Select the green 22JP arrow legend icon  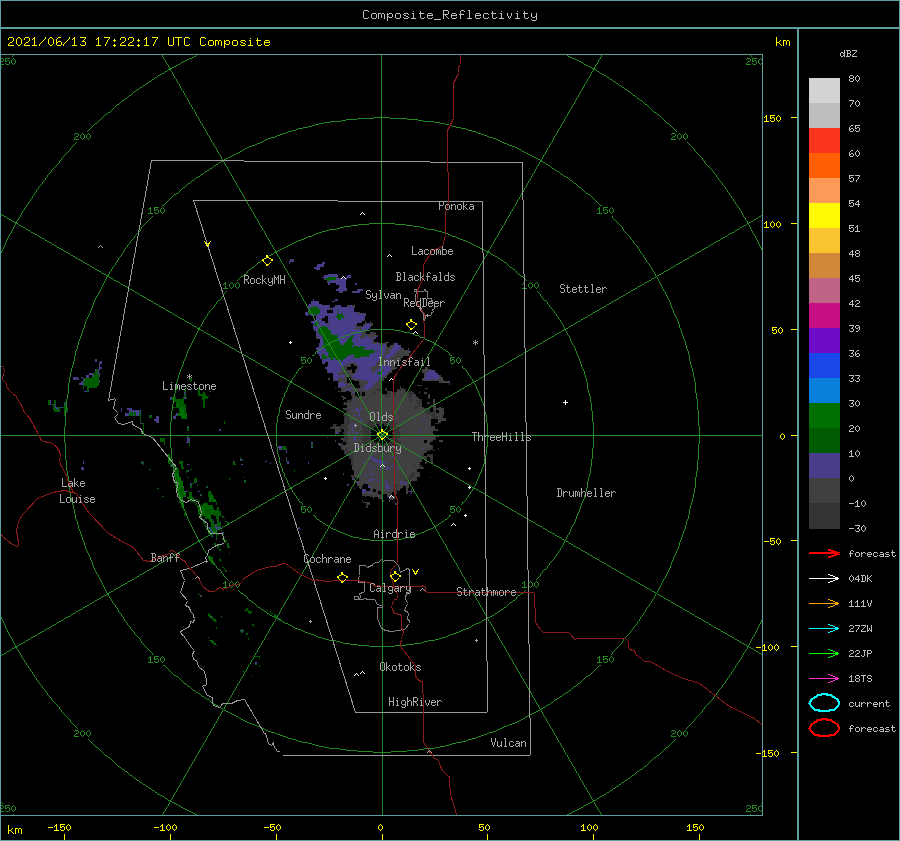point(824,653)
